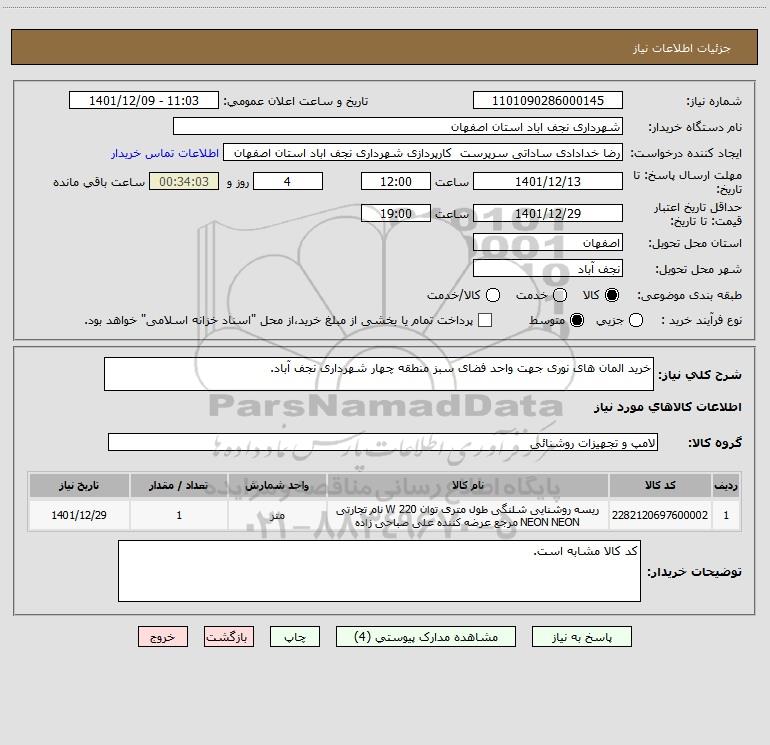
Task: Click the requester field رضا خدادادی ساداتی
Action: pyautogui.click(x=423, y=152)
